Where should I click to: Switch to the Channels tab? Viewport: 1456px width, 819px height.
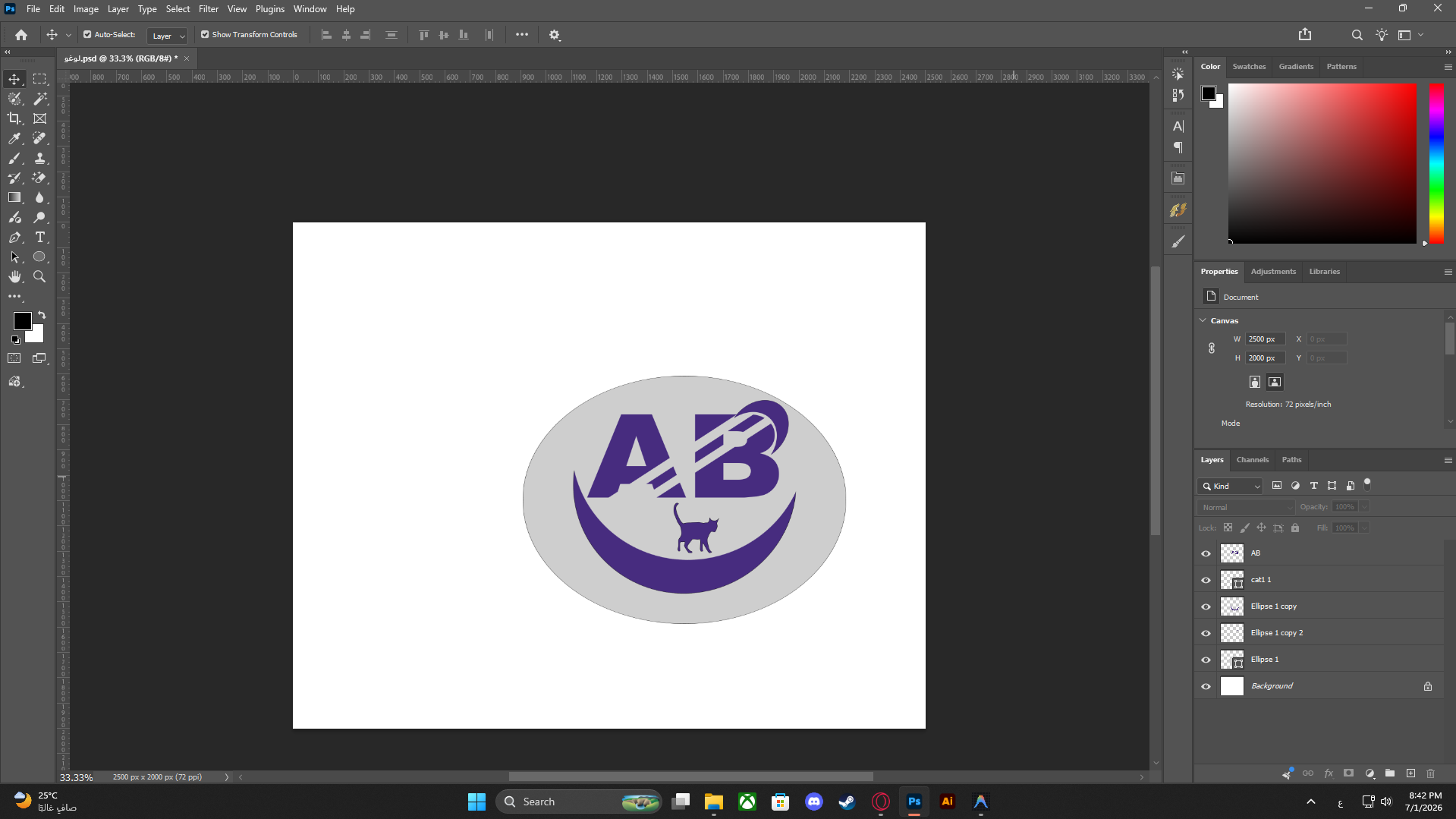(1252, 460)
